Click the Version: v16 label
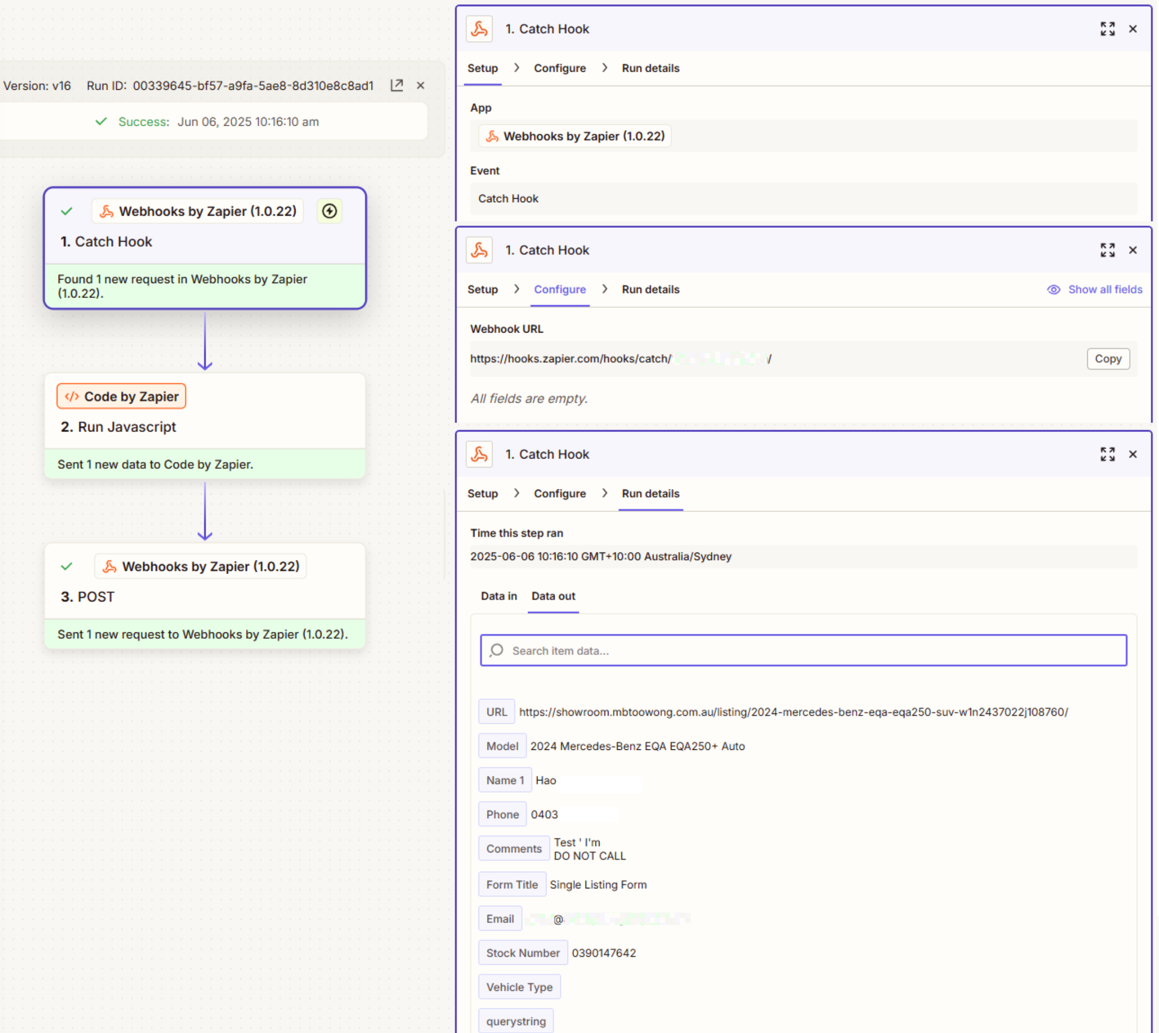 click(x=37, y=86)
